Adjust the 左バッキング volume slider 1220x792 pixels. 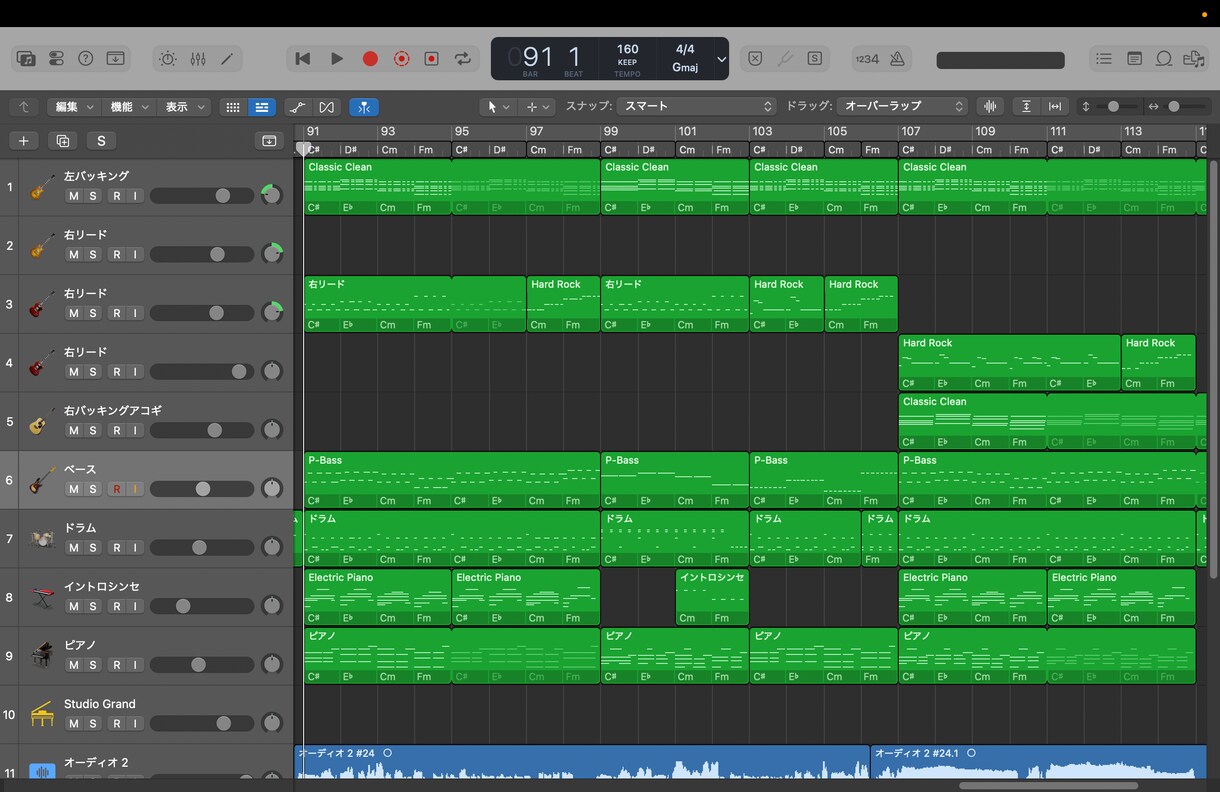(x=202, y=196)
